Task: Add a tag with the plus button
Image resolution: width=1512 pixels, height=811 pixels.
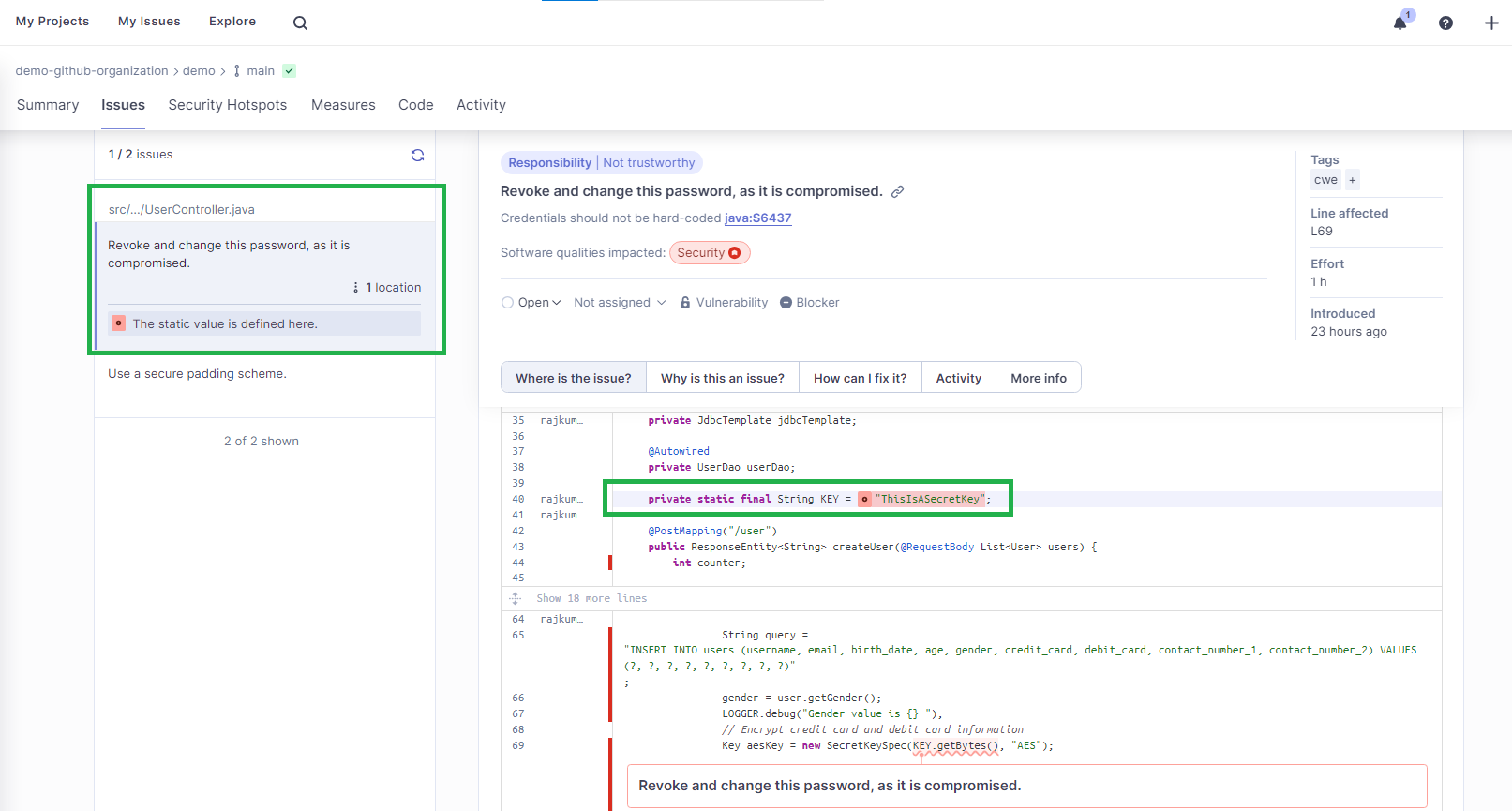Action: 1352,180
